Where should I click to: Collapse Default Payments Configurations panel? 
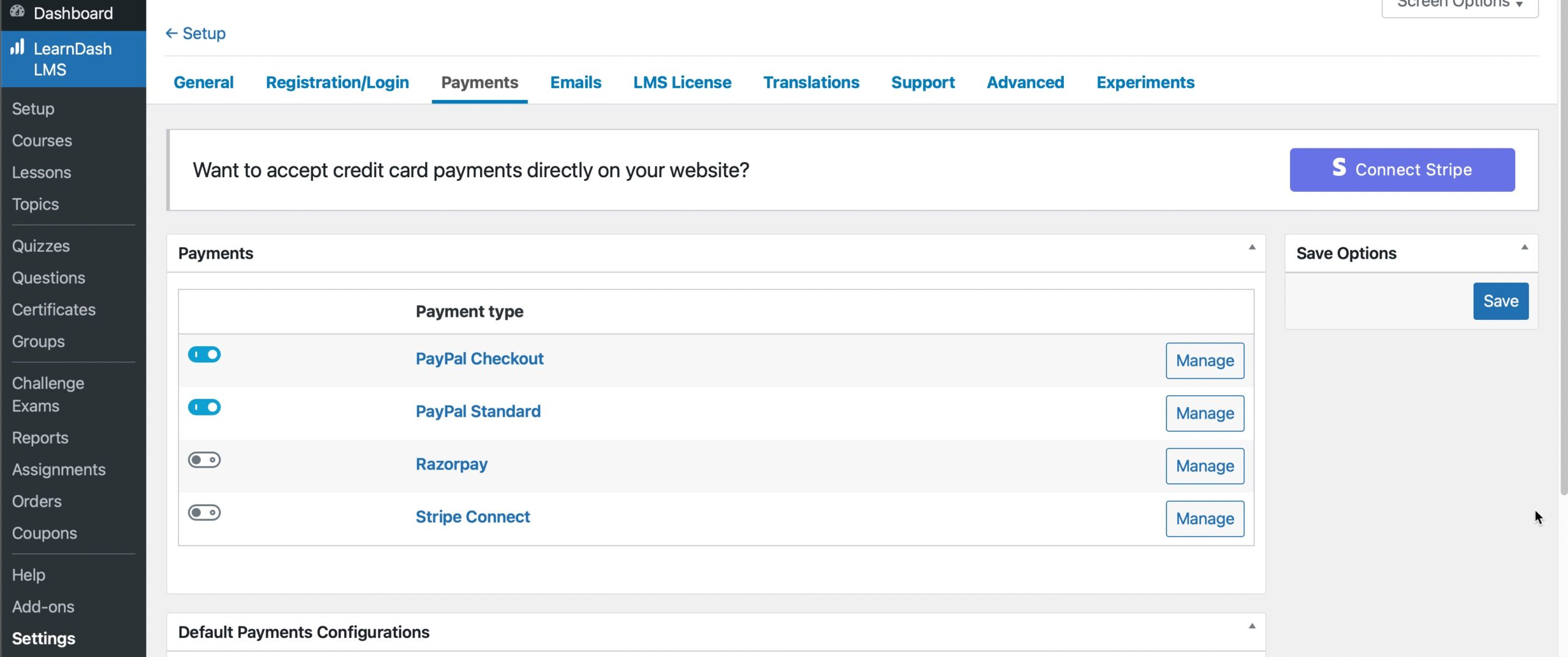click(x=1252, y=626)
